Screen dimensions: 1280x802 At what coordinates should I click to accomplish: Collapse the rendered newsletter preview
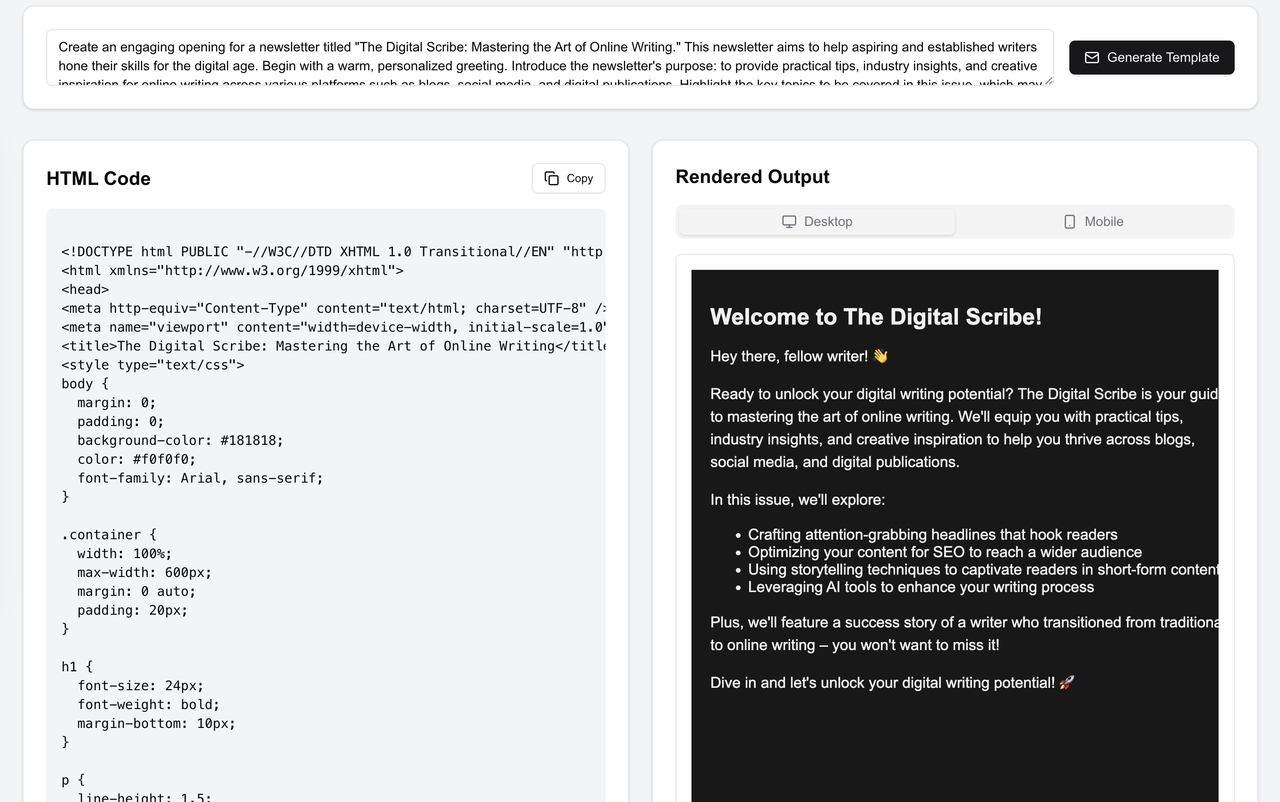click(954, 535)
